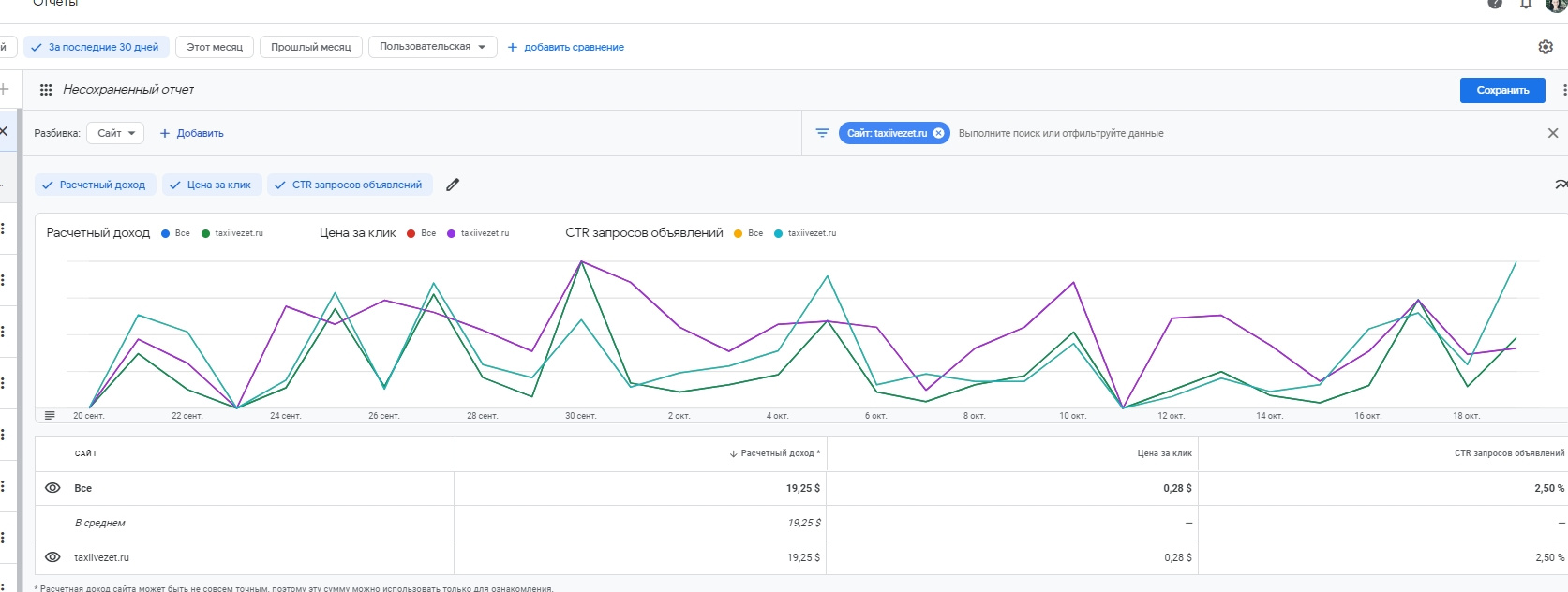Viewport: 1568px width, 592px height.
Task: Click the pencil icon to edit metrics
Action: pos(453,185)
